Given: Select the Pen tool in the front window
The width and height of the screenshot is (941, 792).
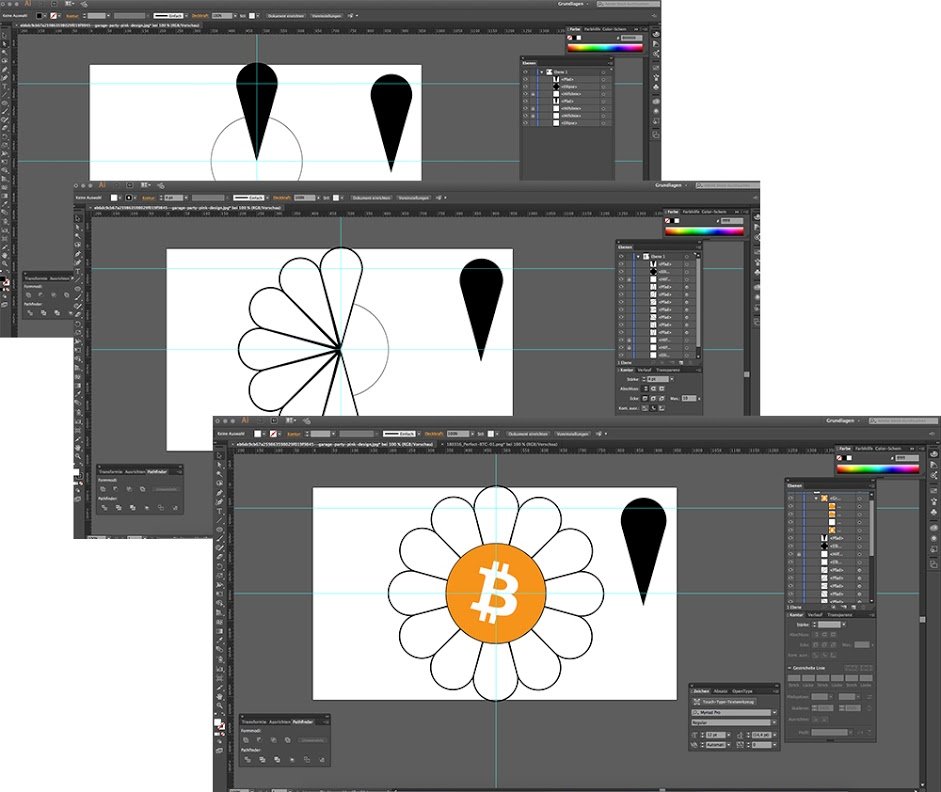Looking at the screenshot, I should (220, 493).
